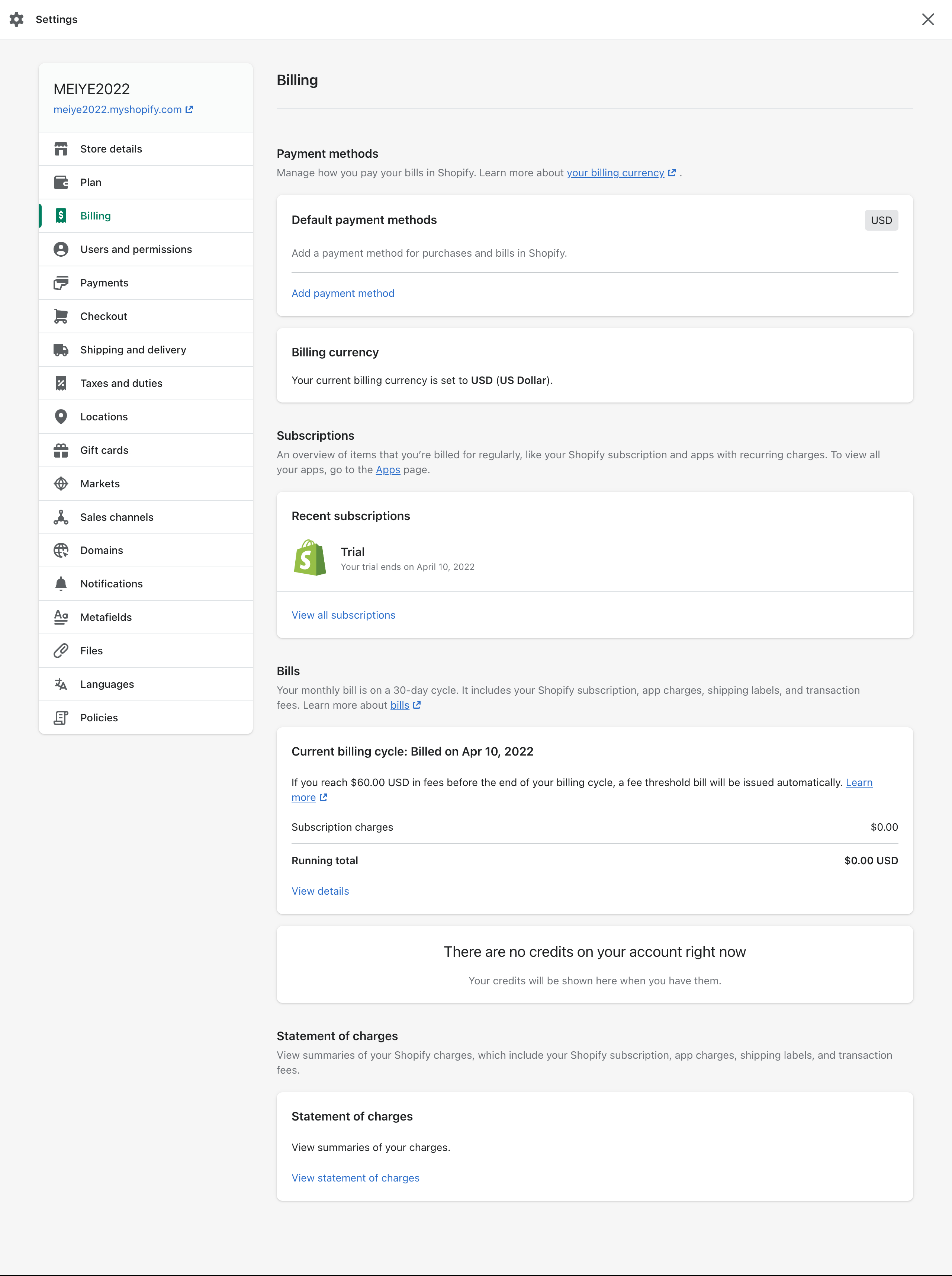Click 'Your trial ends on April 10, 2022'
This screenshot has height=1276, width=952.
408,567
